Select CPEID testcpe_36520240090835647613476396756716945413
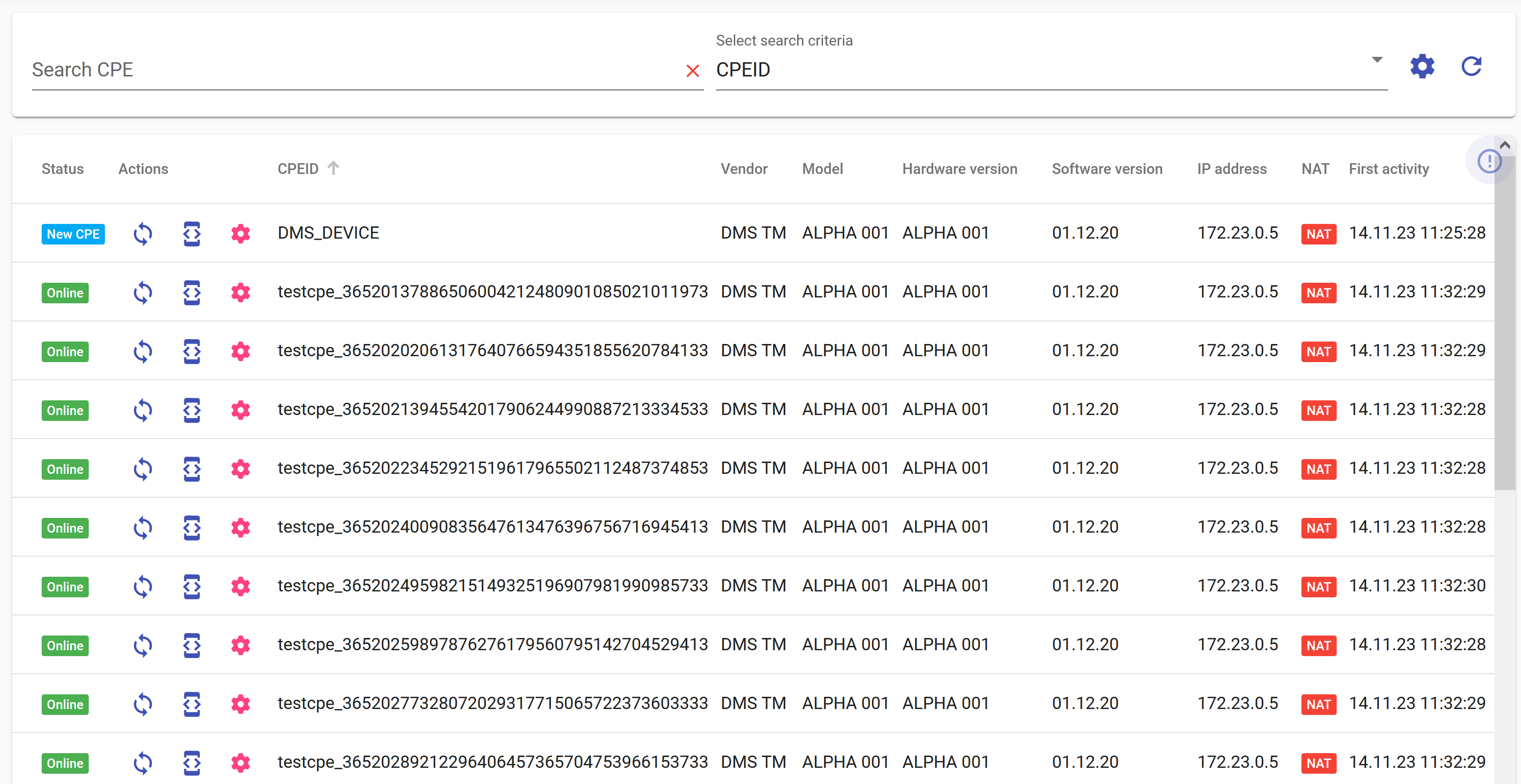The image size is (1521, 784). [493, 527]
